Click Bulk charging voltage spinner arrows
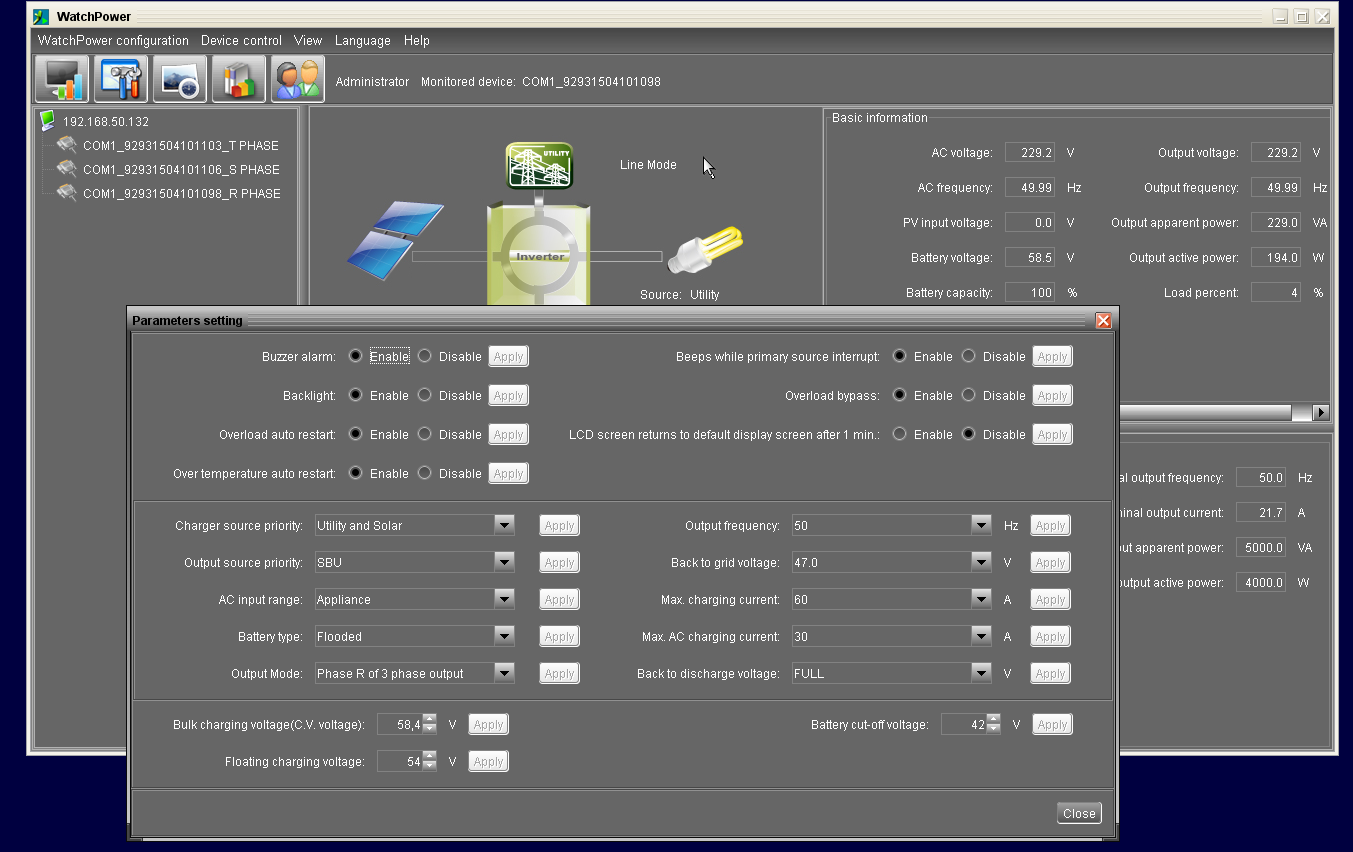 pyautogui.click(x=429, y=724)
